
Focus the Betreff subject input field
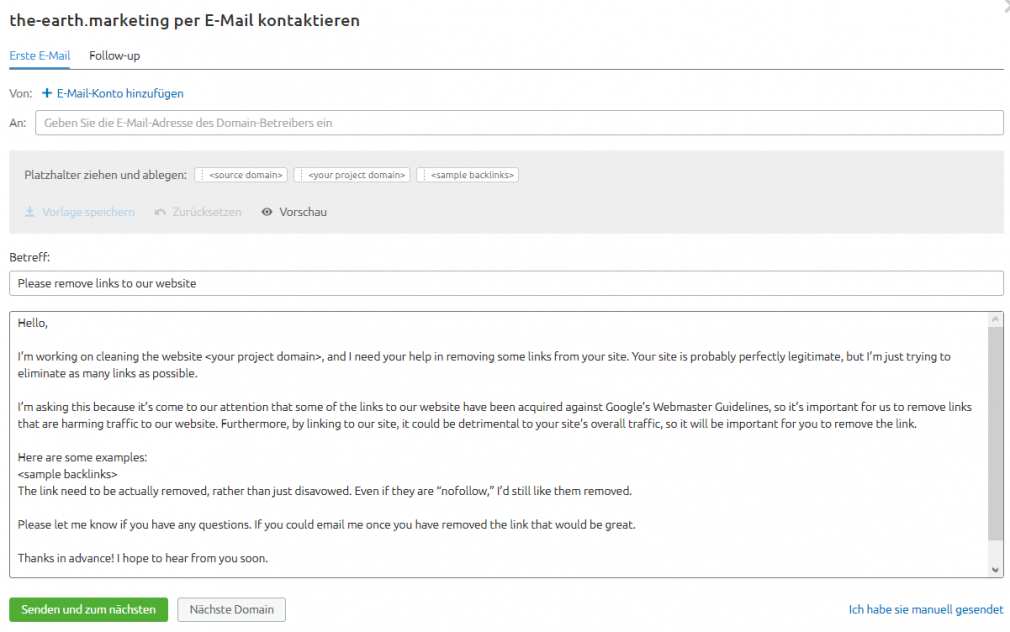pyautogui.click(x=506, y=283)
